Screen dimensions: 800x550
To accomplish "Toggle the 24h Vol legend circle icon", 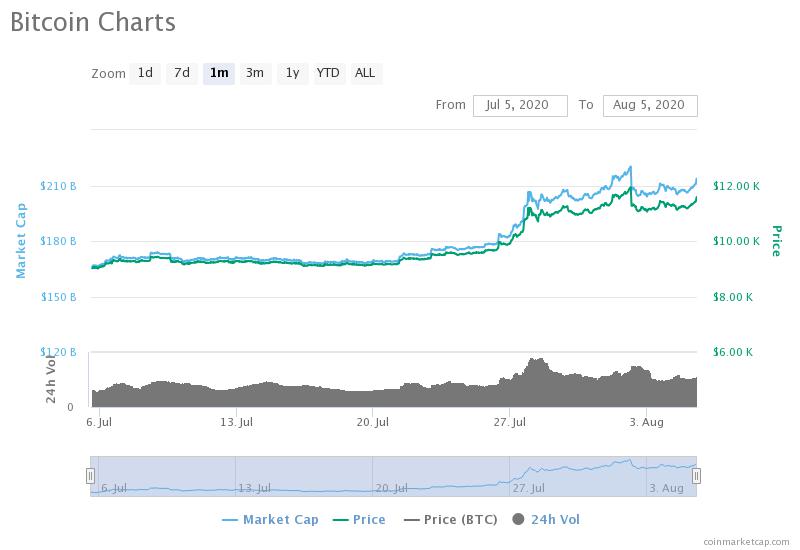I will (518, 519).
